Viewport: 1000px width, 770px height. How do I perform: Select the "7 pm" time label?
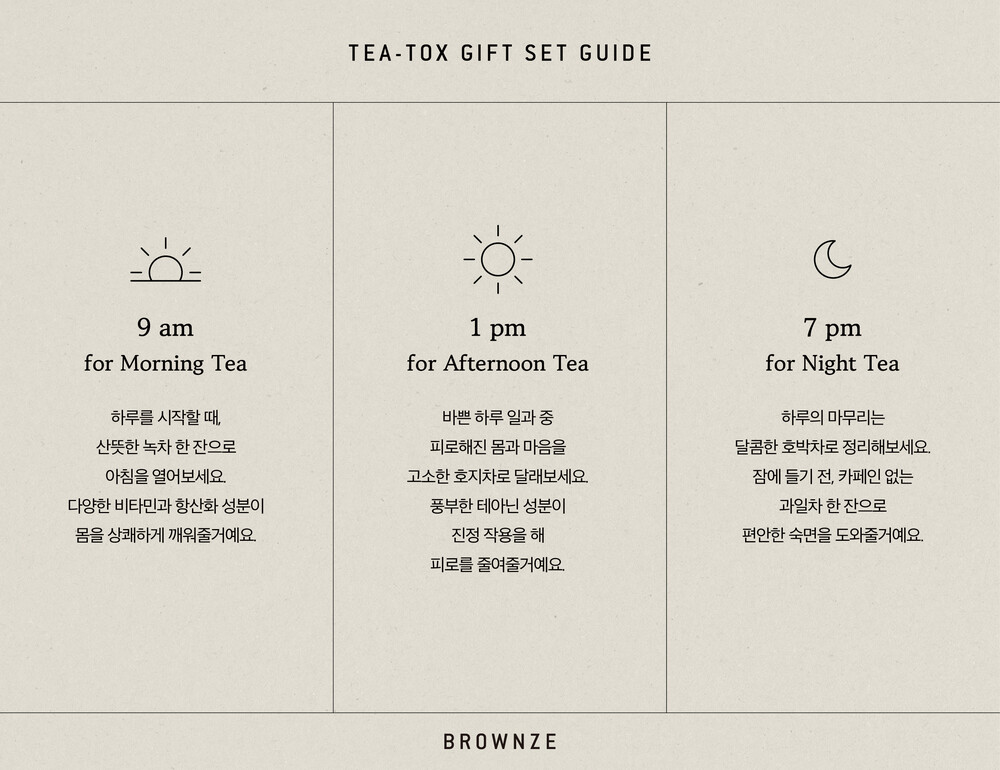832,328
